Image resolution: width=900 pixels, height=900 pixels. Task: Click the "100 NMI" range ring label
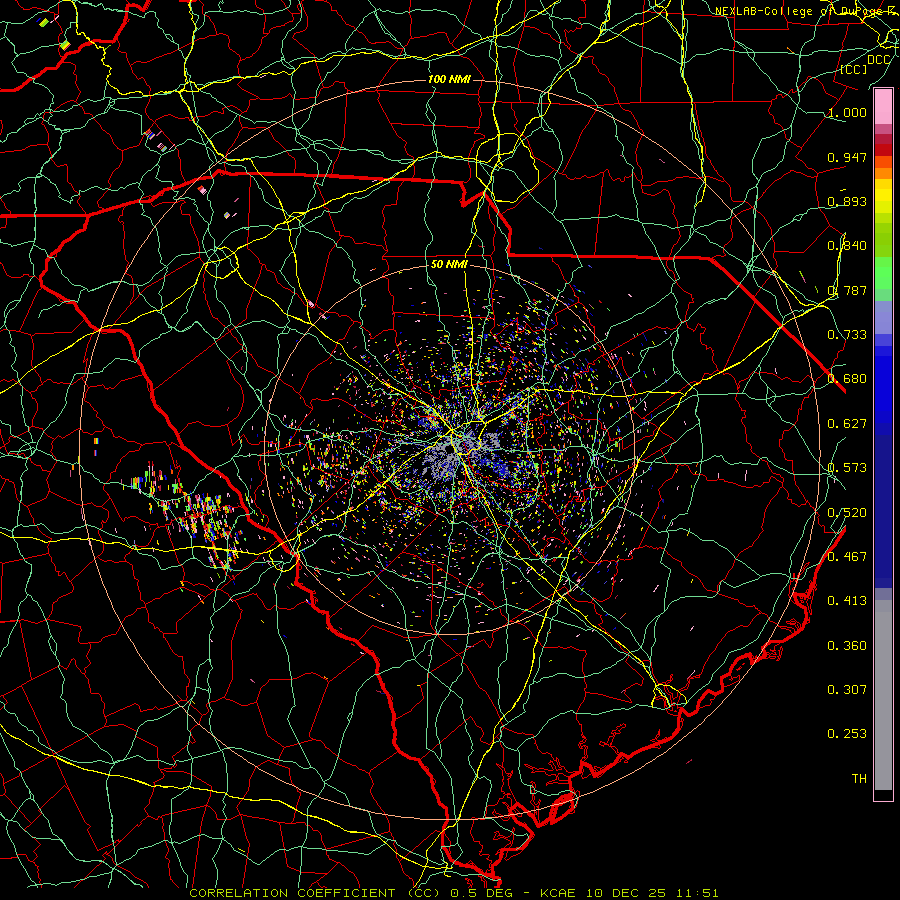point(449,79)
